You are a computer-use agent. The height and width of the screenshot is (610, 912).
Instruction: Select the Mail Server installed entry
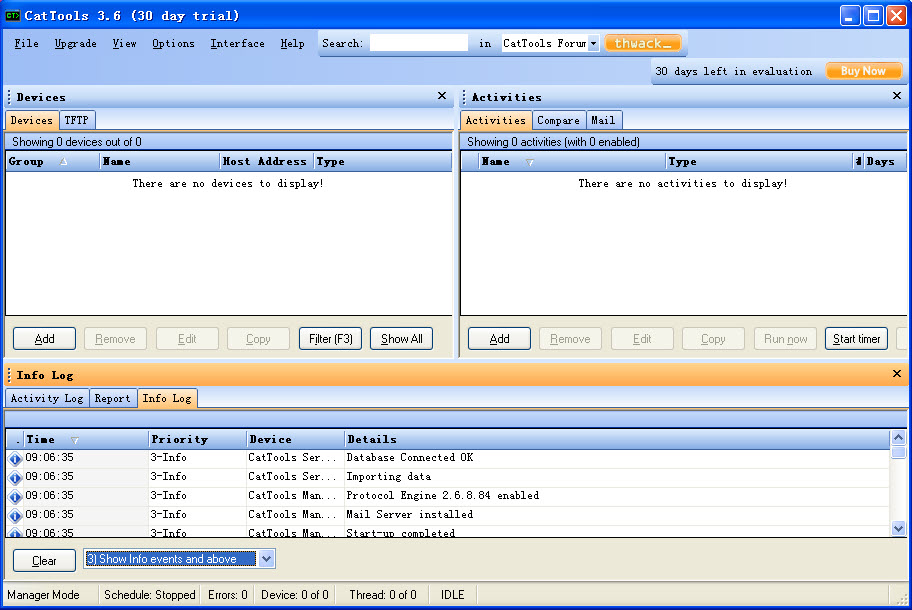(x=409, y=515)
